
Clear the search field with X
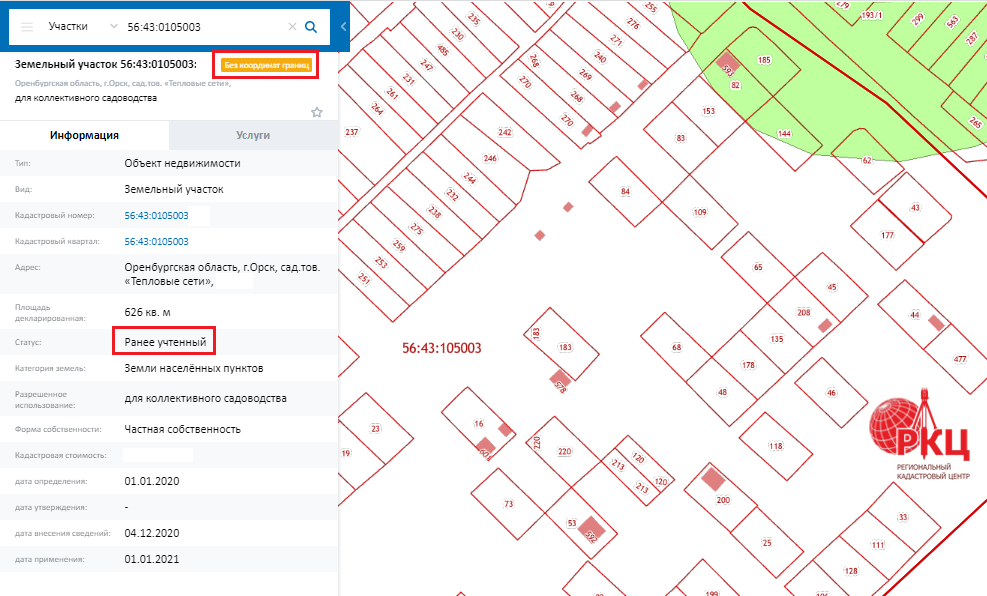292,27
